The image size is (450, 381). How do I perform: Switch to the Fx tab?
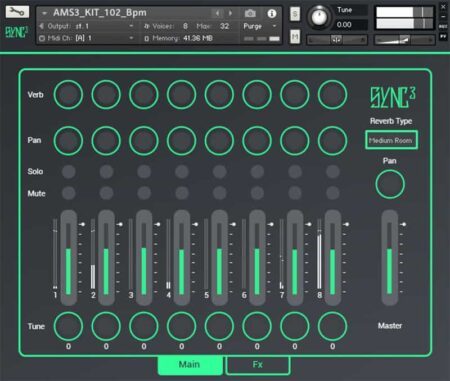[258, 365]
